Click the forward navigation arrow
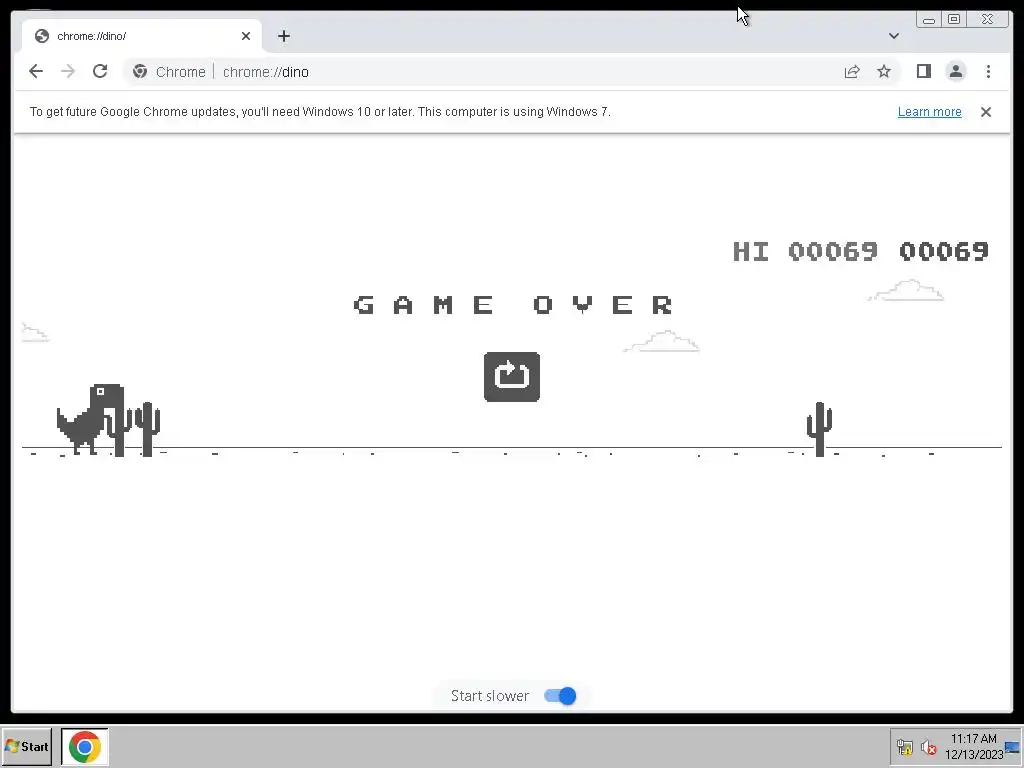Screen dimensions: 1024x768 (68, 71)
